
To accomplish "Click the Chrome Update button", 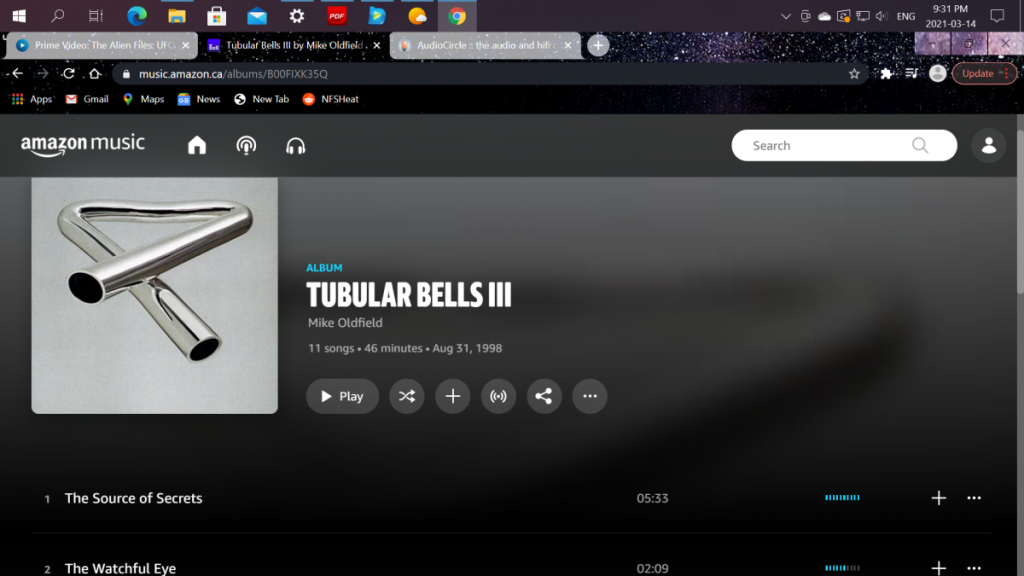I will tap(985, 74).
